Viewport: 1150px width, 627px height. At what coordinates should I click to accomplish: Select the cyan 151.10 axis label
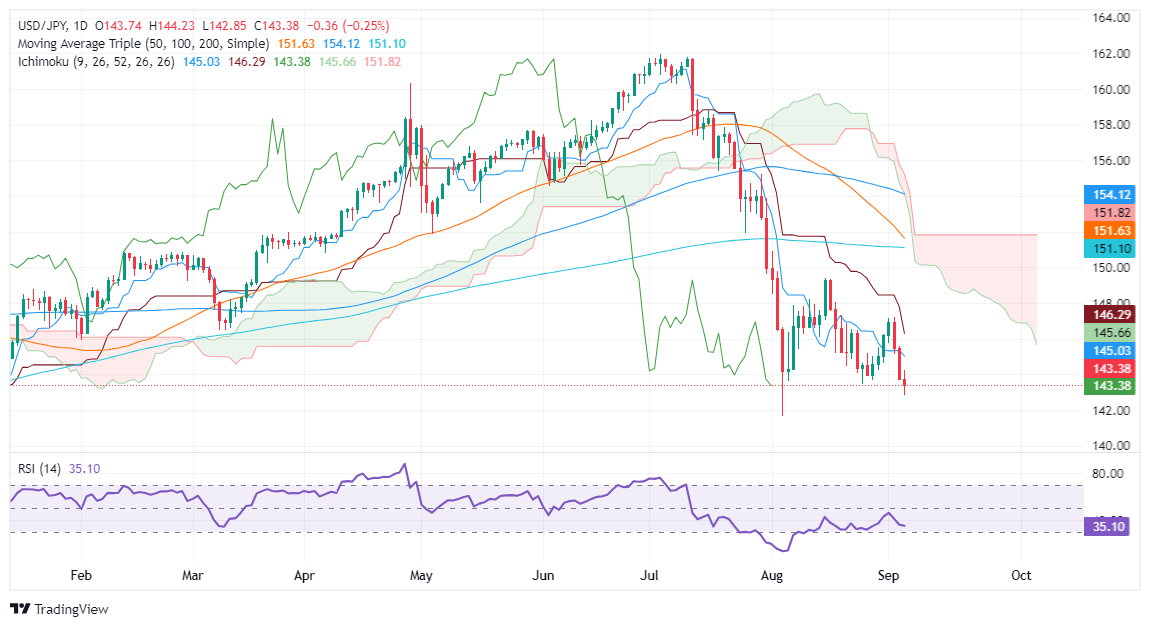1110,249
